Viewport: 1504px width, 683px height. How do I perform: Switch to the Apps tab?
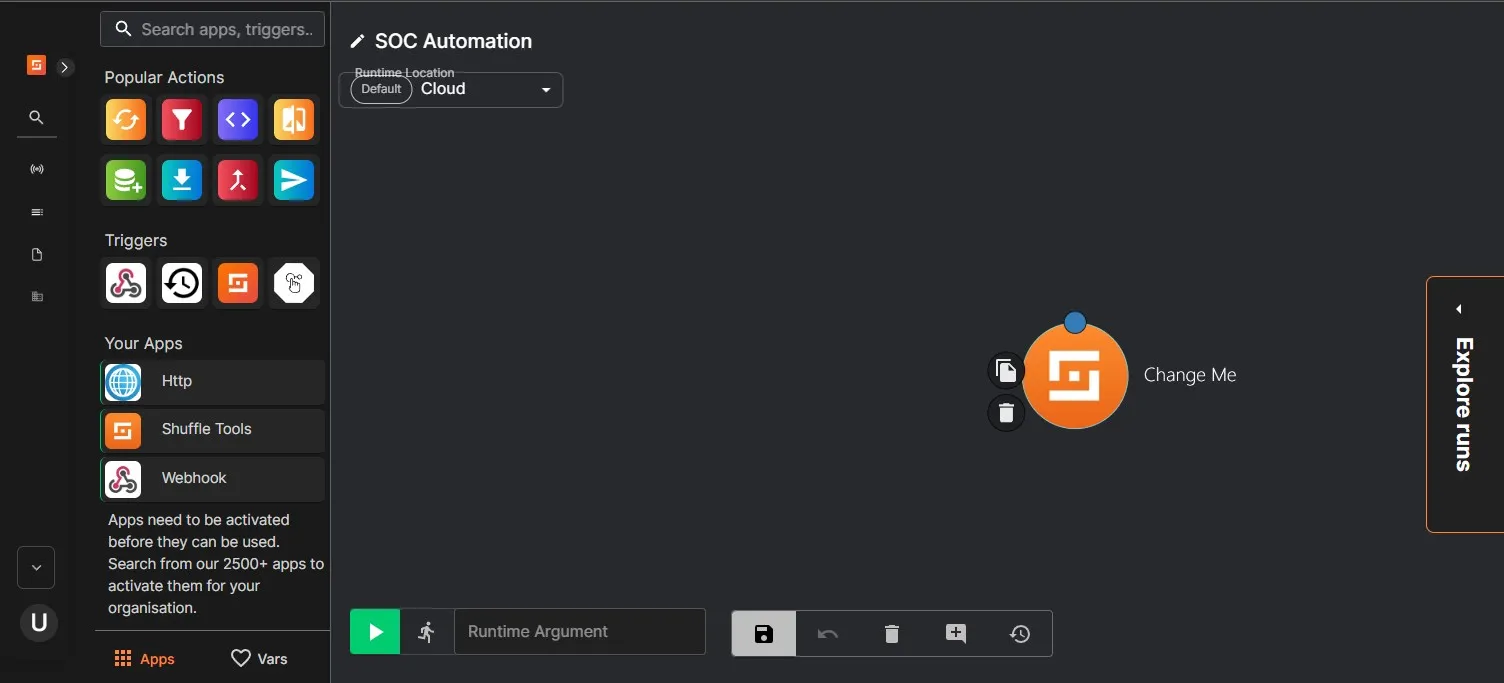[x=145, y=658]
